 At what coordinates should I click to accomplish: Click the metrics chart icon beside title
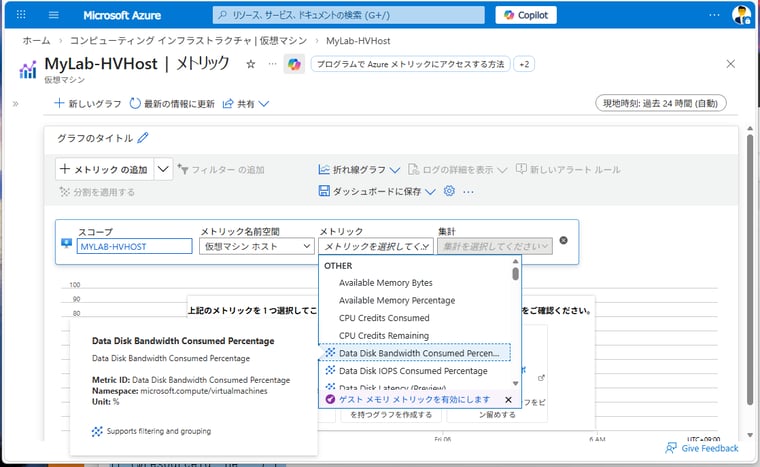click(28, 69)
